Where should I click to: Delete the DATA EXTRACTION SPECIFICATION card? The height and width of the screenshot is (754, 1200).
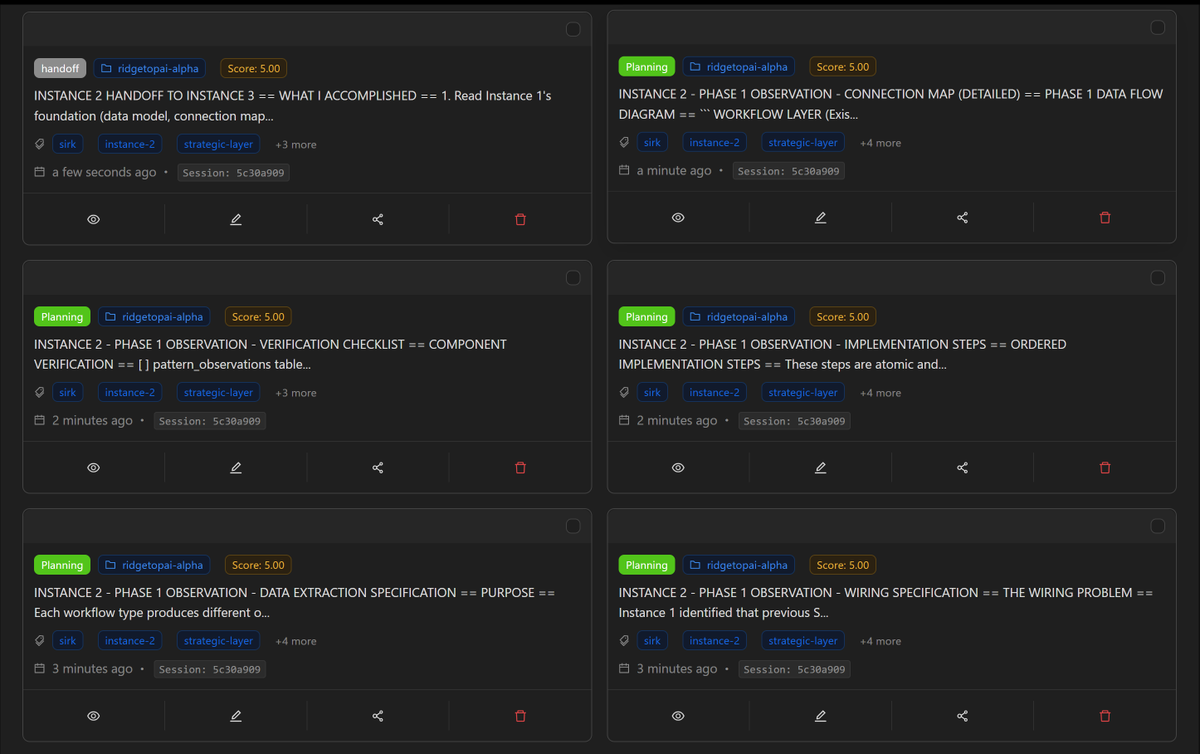click(x=520, y=716)
